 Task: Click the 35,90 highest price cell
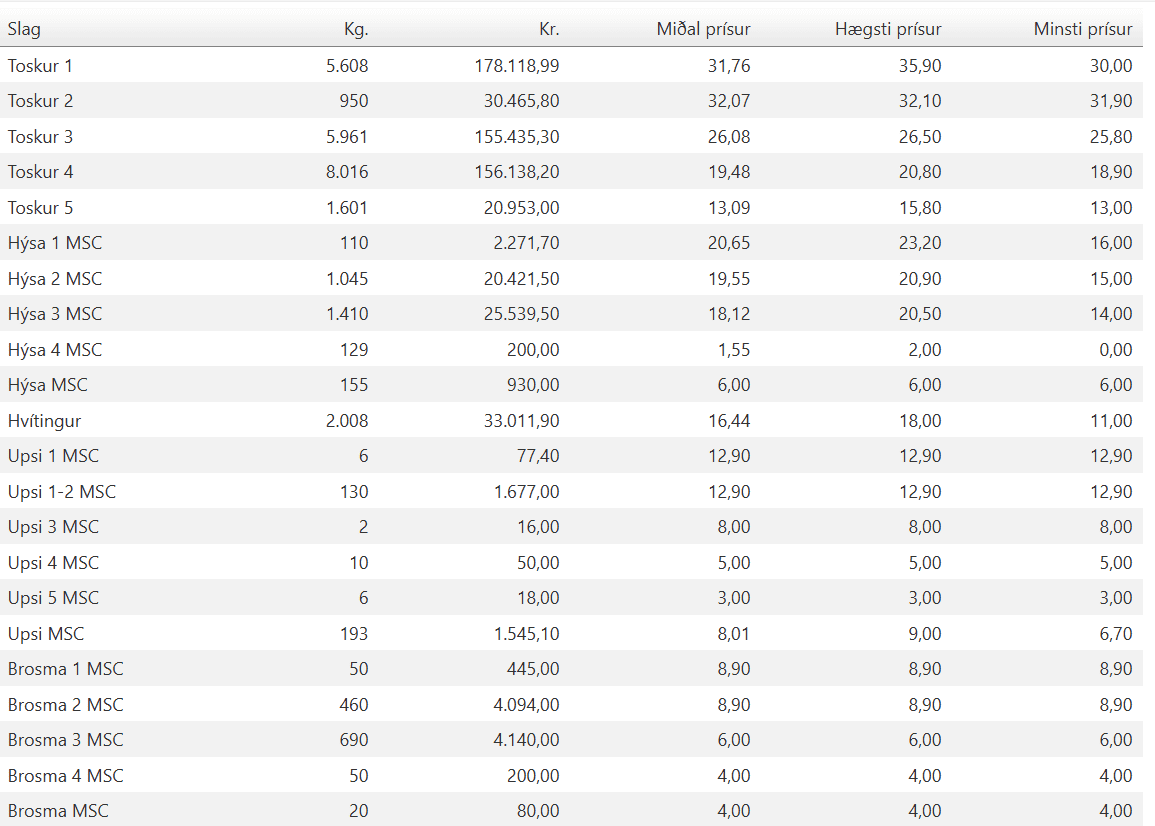(x=920, y=66)
